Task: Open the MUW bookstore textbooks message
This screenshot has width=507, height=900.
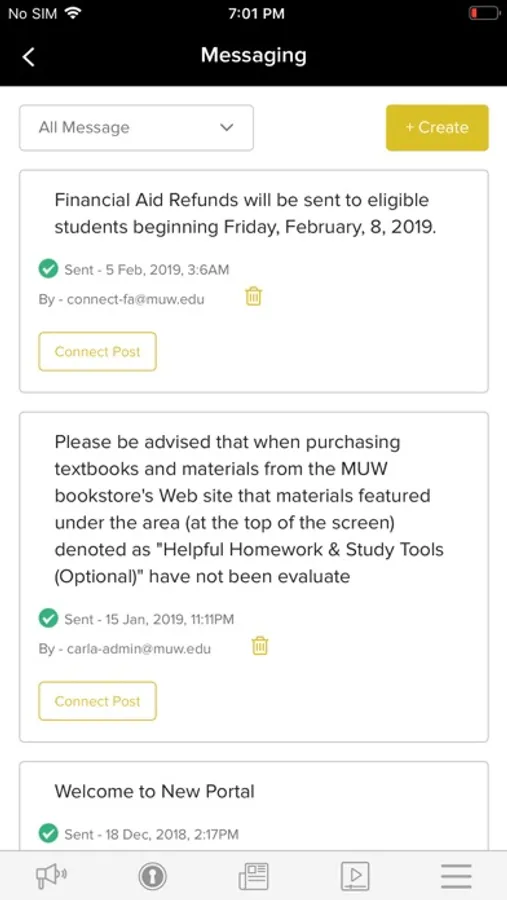Action: pyautogui.click(x=249, y=509)
